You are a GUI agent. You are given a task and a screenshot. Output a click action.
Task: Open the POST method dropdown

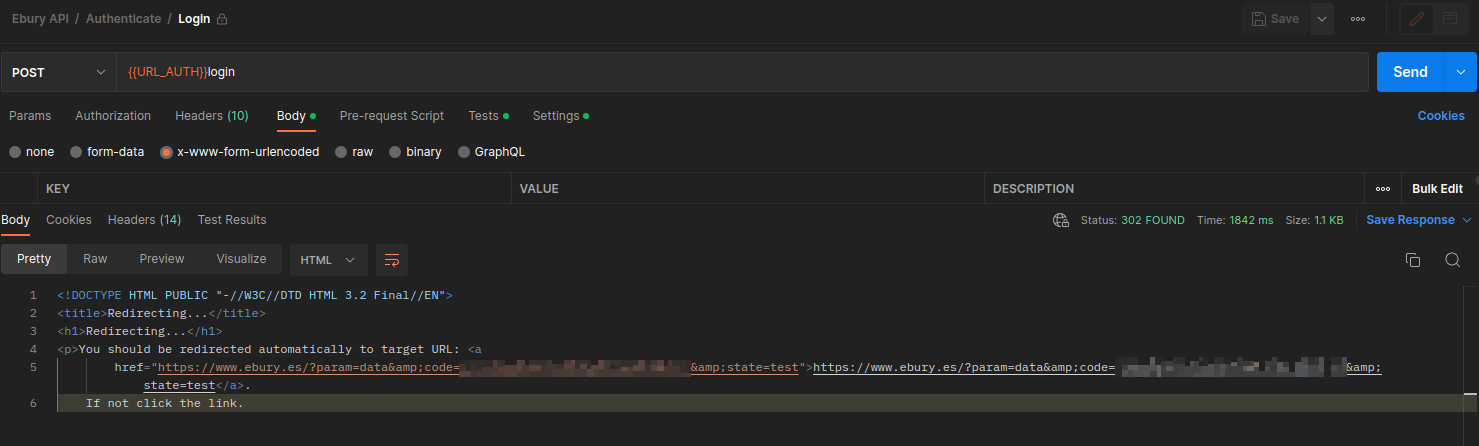tap(58, 72)
